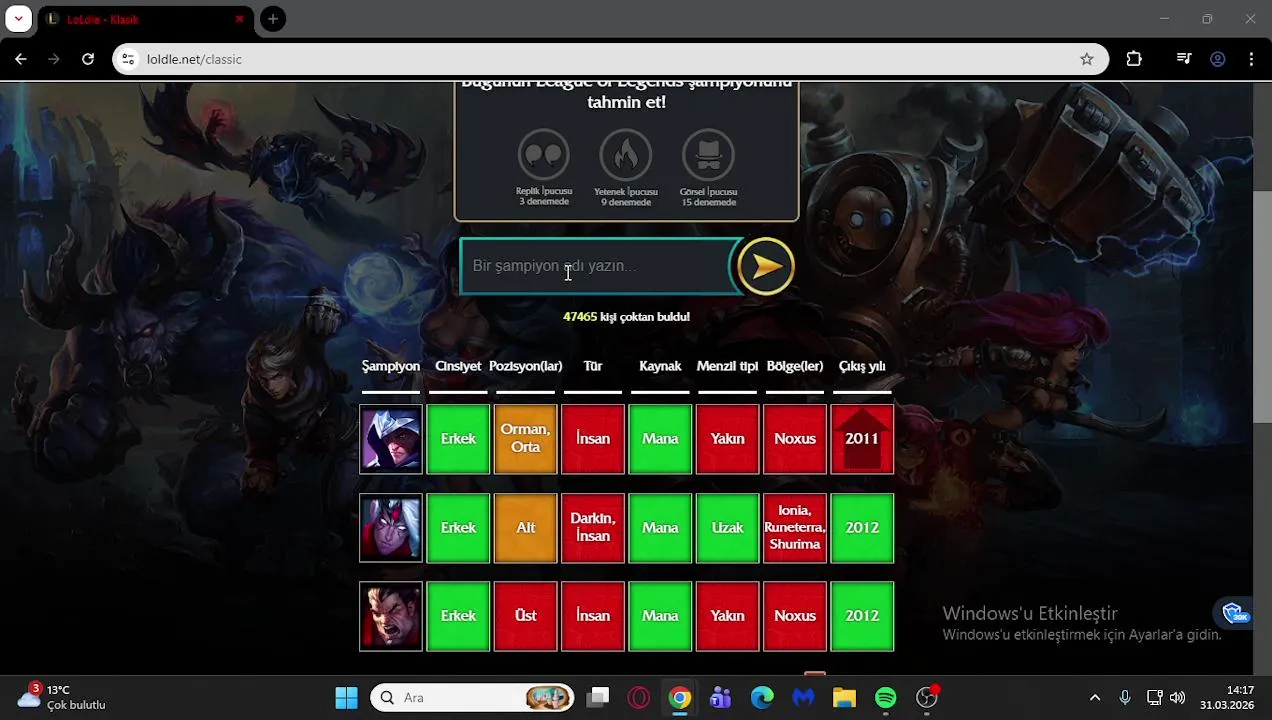Bookmark this page with the star icon
The width and height of the screenshot is (1272, 720).
pyautogui.click(x=1087, y=59)
